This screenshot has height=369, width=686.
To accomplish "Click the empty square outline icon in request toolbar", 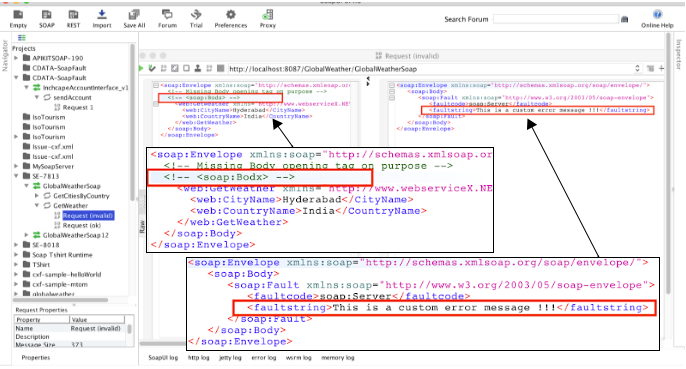I will (186, 68).
